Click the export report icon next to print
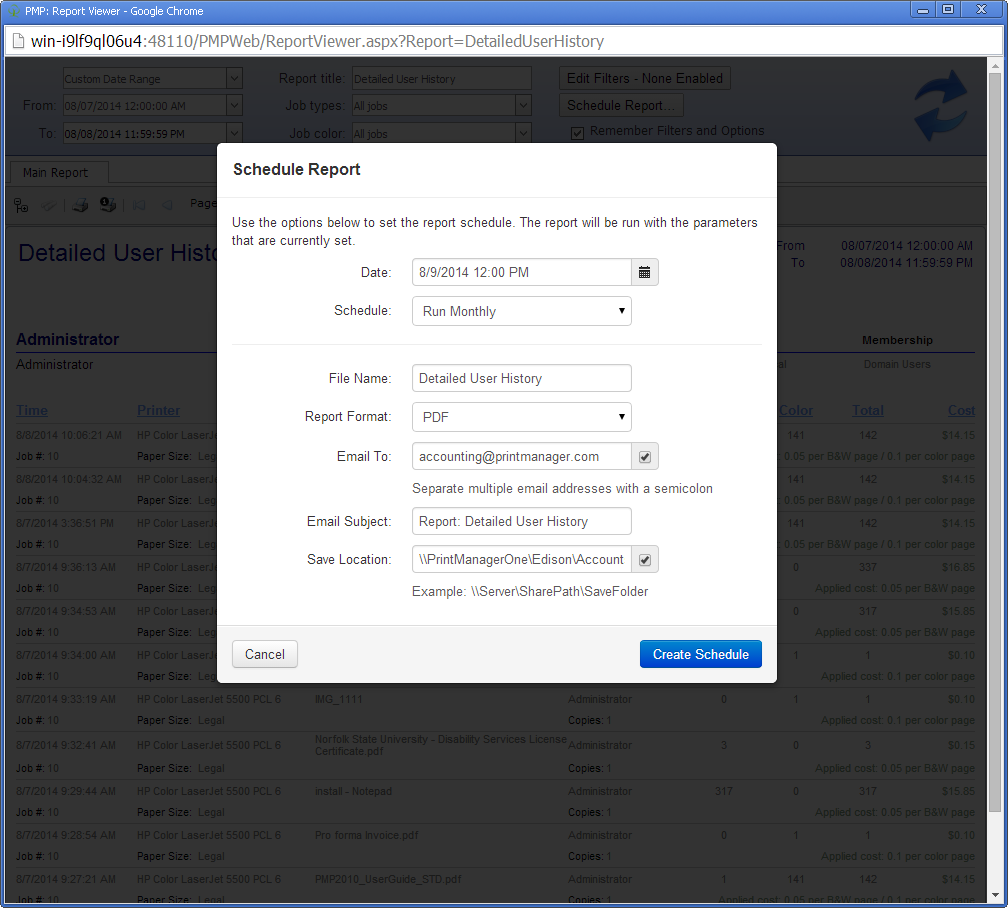This screenshot has width=1008, height=908. pos(107,205)
